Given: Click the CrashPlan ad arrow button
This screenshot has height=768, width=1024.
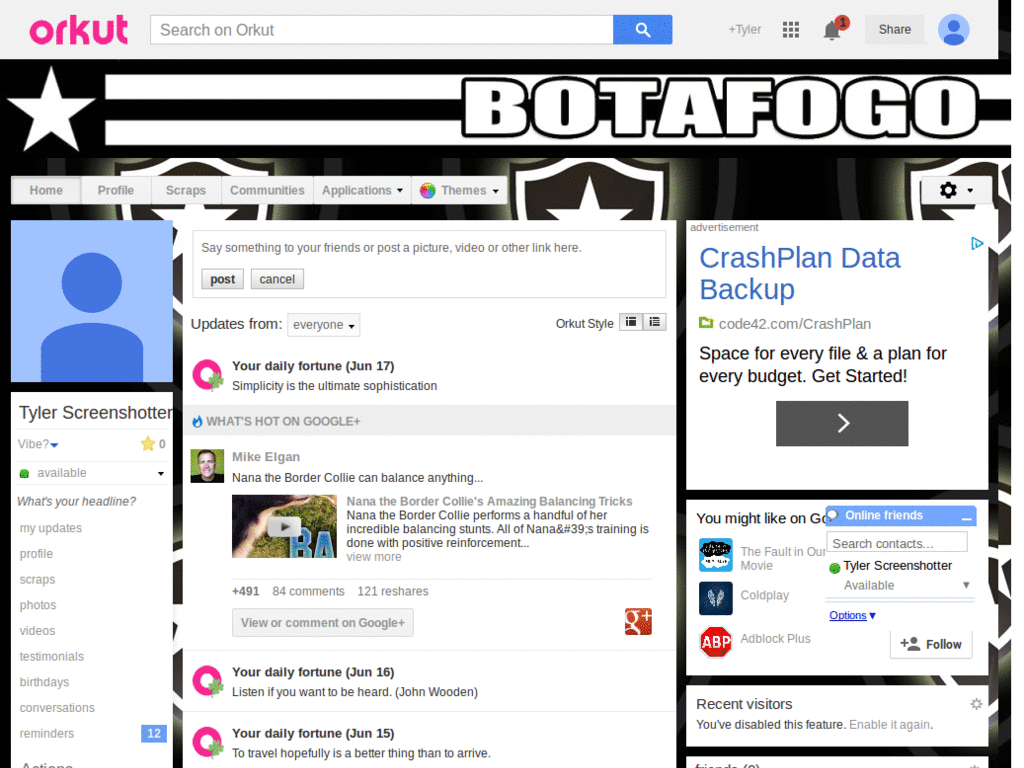Looking at the screenshot, I should tap(842, 423).
